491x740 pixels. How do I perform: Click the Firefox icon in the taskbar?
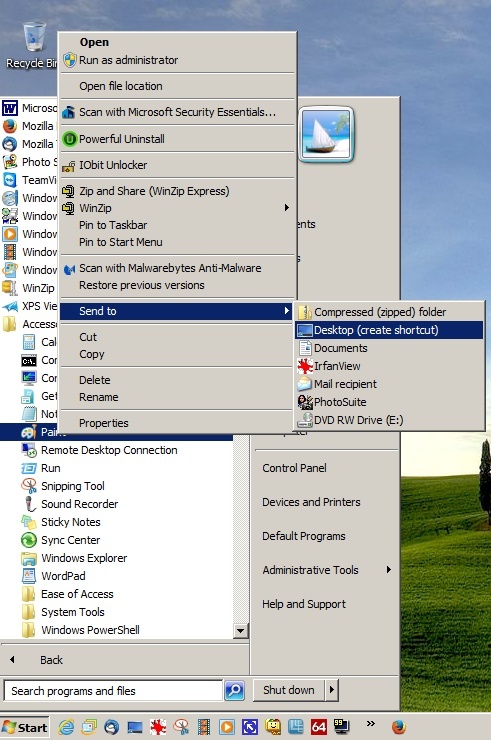(x=398, y=727)
